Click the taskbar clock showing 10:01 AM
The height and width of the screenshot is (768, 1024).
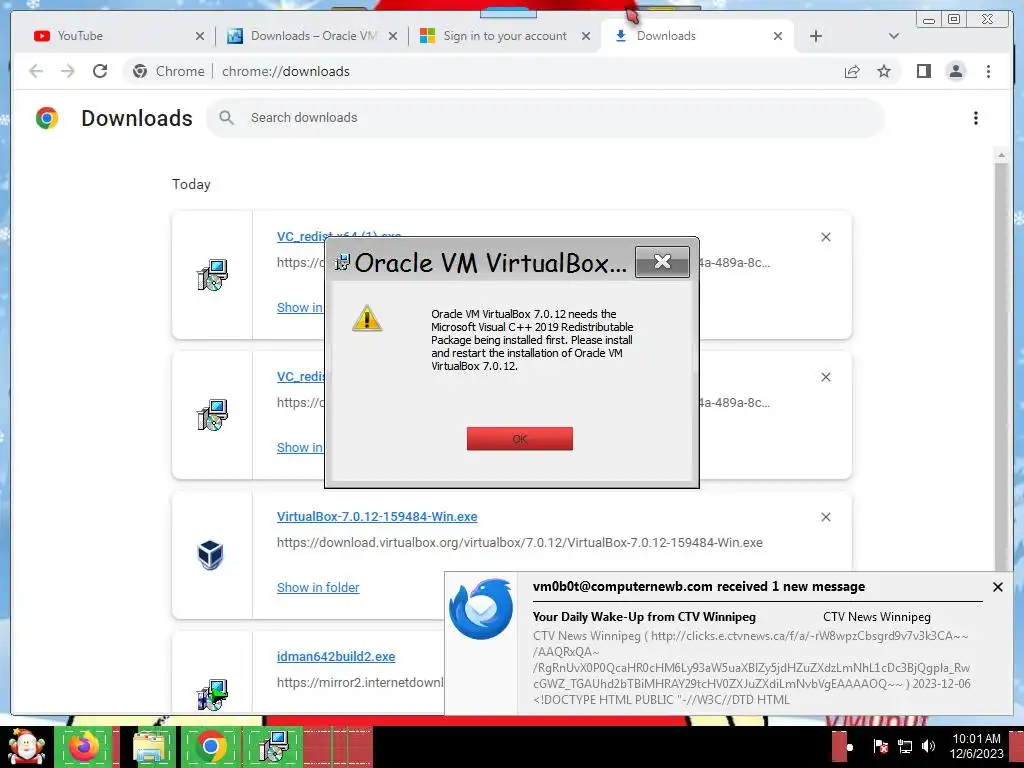click(x=976, y=746)
